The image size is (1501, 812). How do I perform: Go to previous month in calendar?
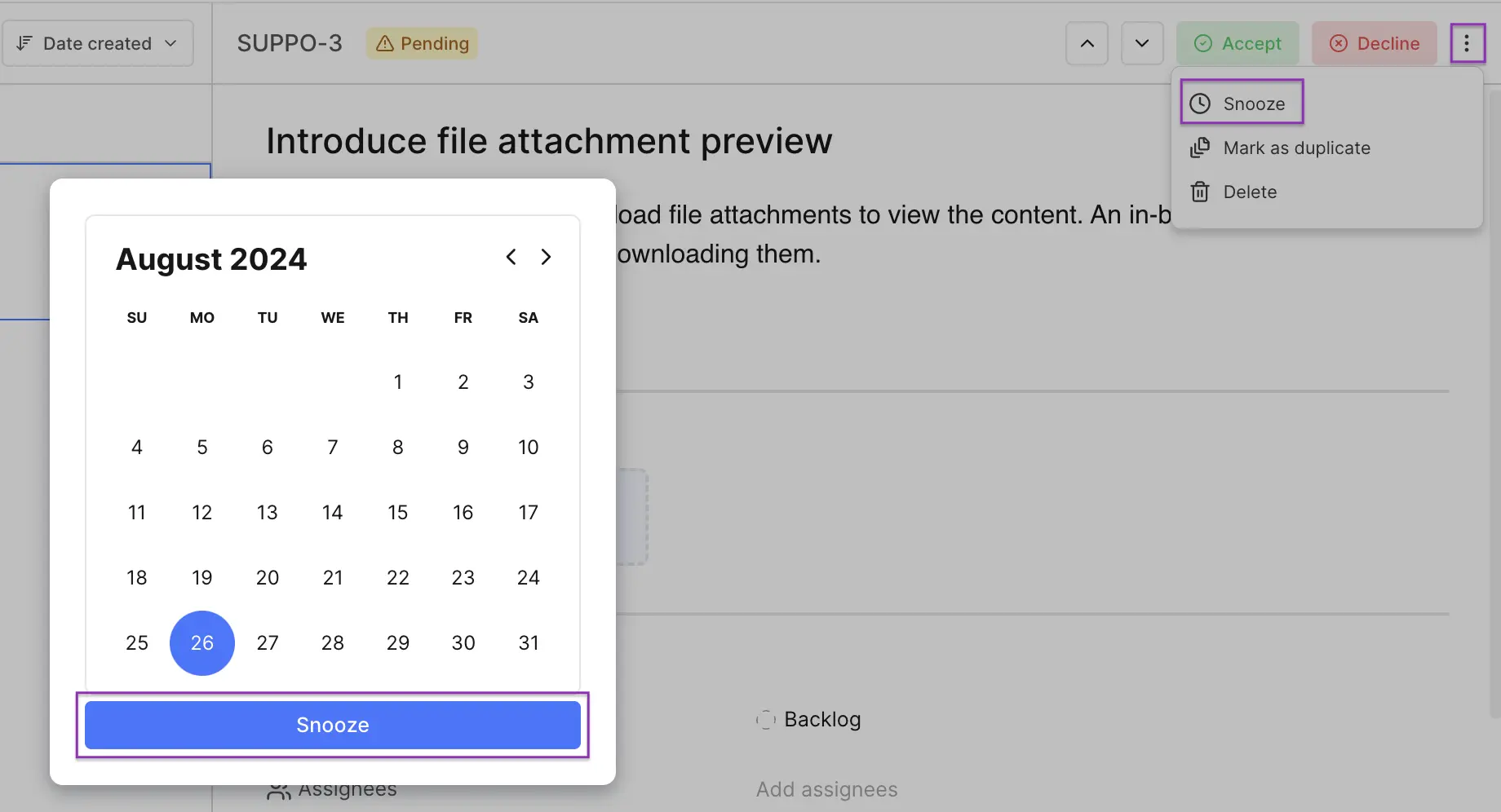click(511, 257)
